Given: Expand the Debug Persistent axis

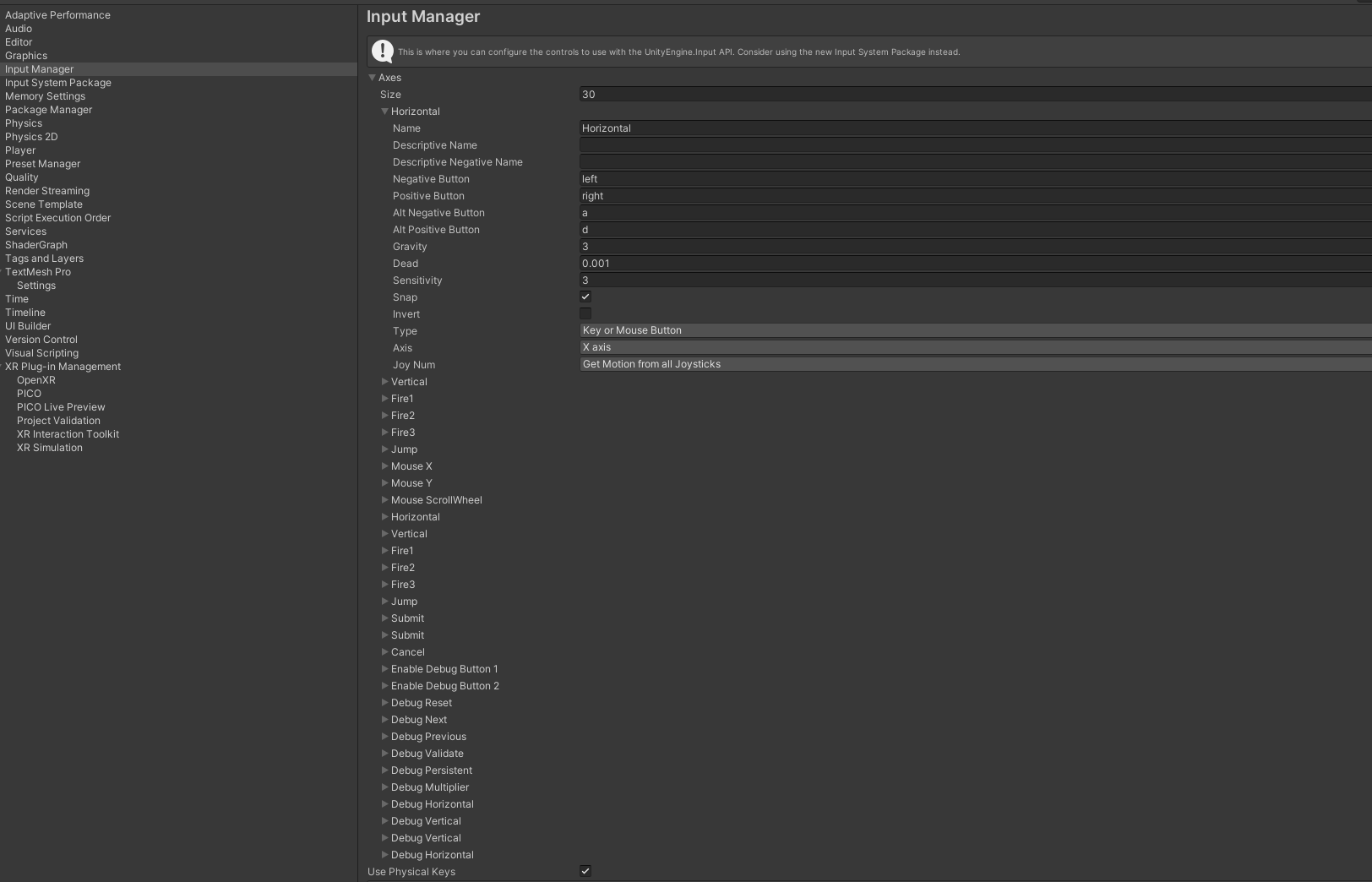Looking at the screenshot, I should (384, 770).
